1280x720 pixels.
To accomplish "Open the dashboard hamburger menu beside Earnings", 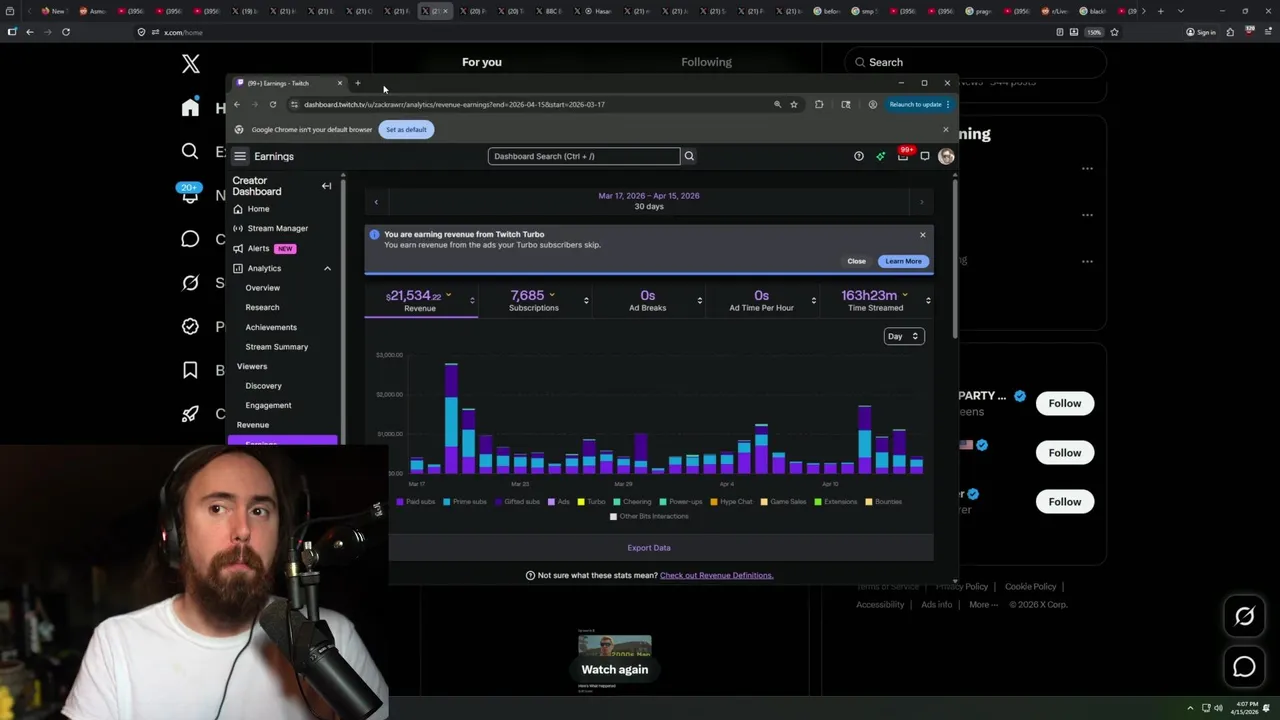I will 240,156.
